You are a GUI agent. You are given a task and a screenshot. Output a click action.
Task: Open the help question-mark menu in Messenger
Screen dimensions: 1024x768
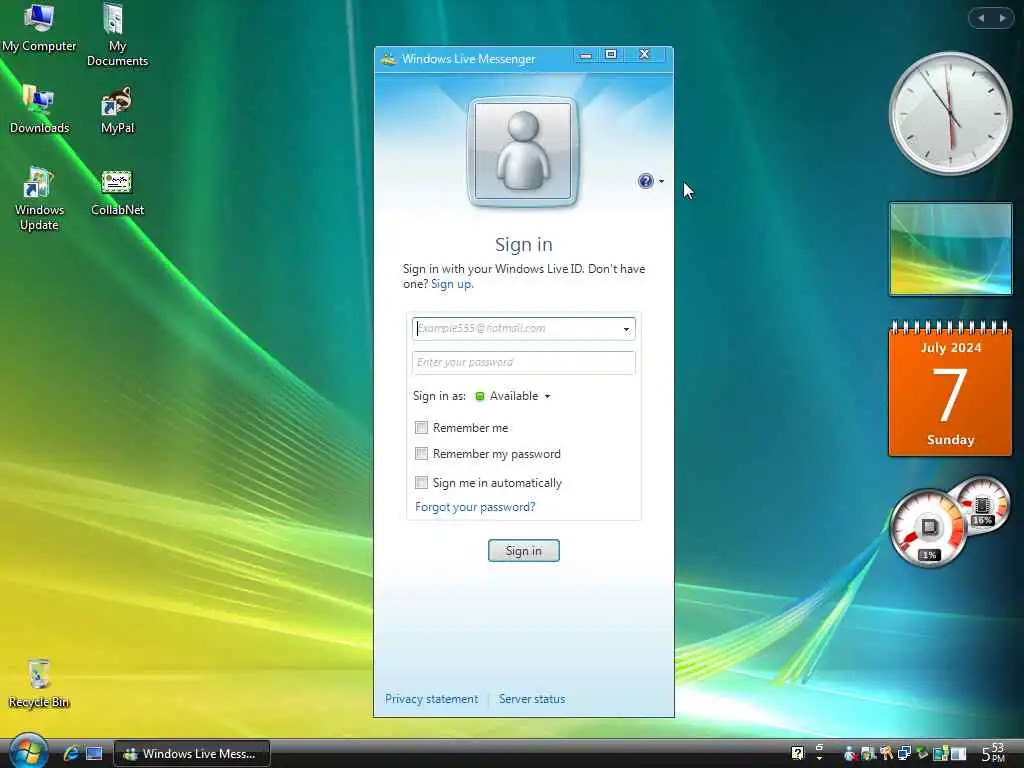pos(650,181)
